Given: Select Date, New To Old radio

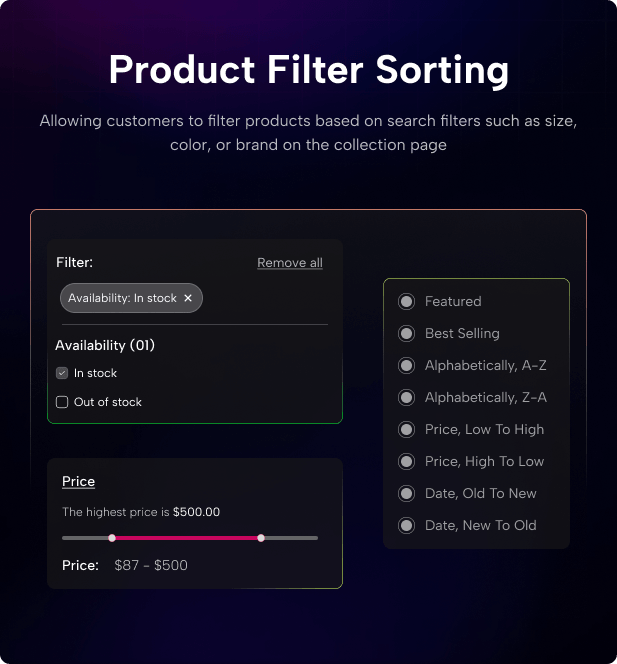Looking at the screenshot, I should tap(406, 526).
